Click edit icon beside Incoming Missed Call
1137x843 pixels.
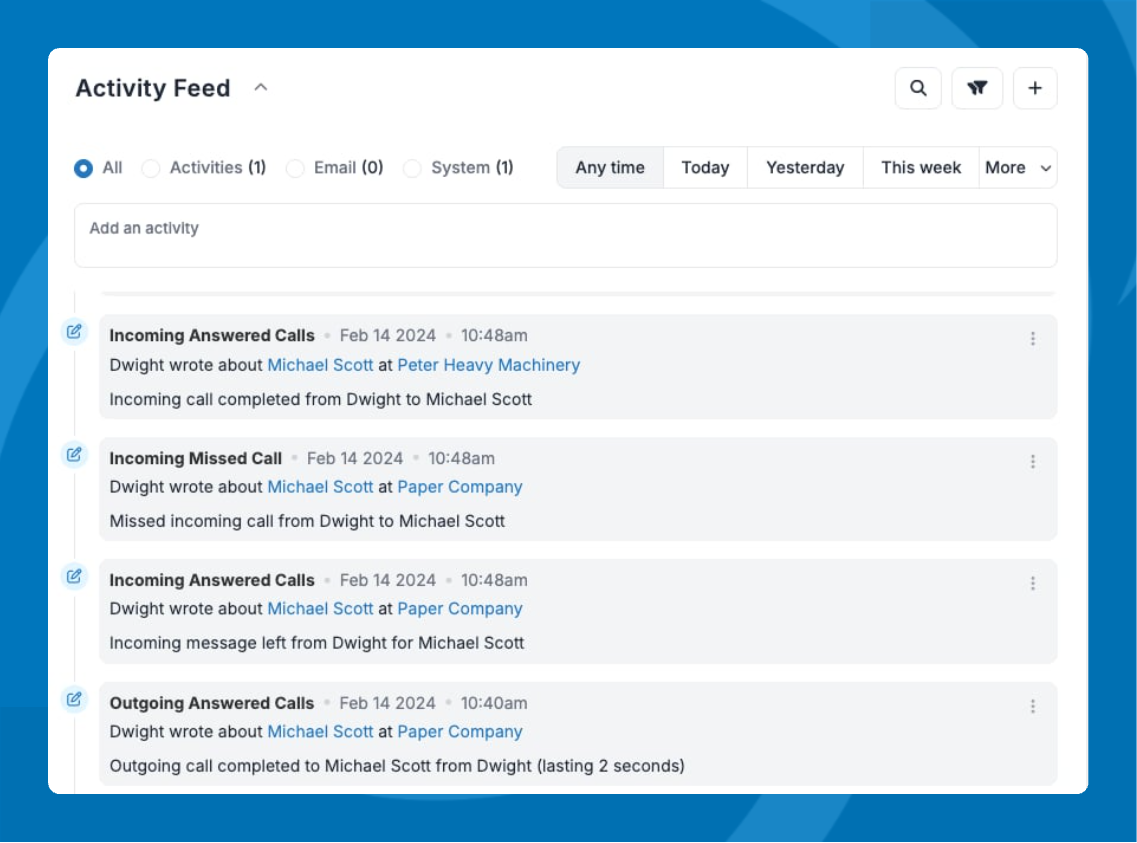click(74, 455)
